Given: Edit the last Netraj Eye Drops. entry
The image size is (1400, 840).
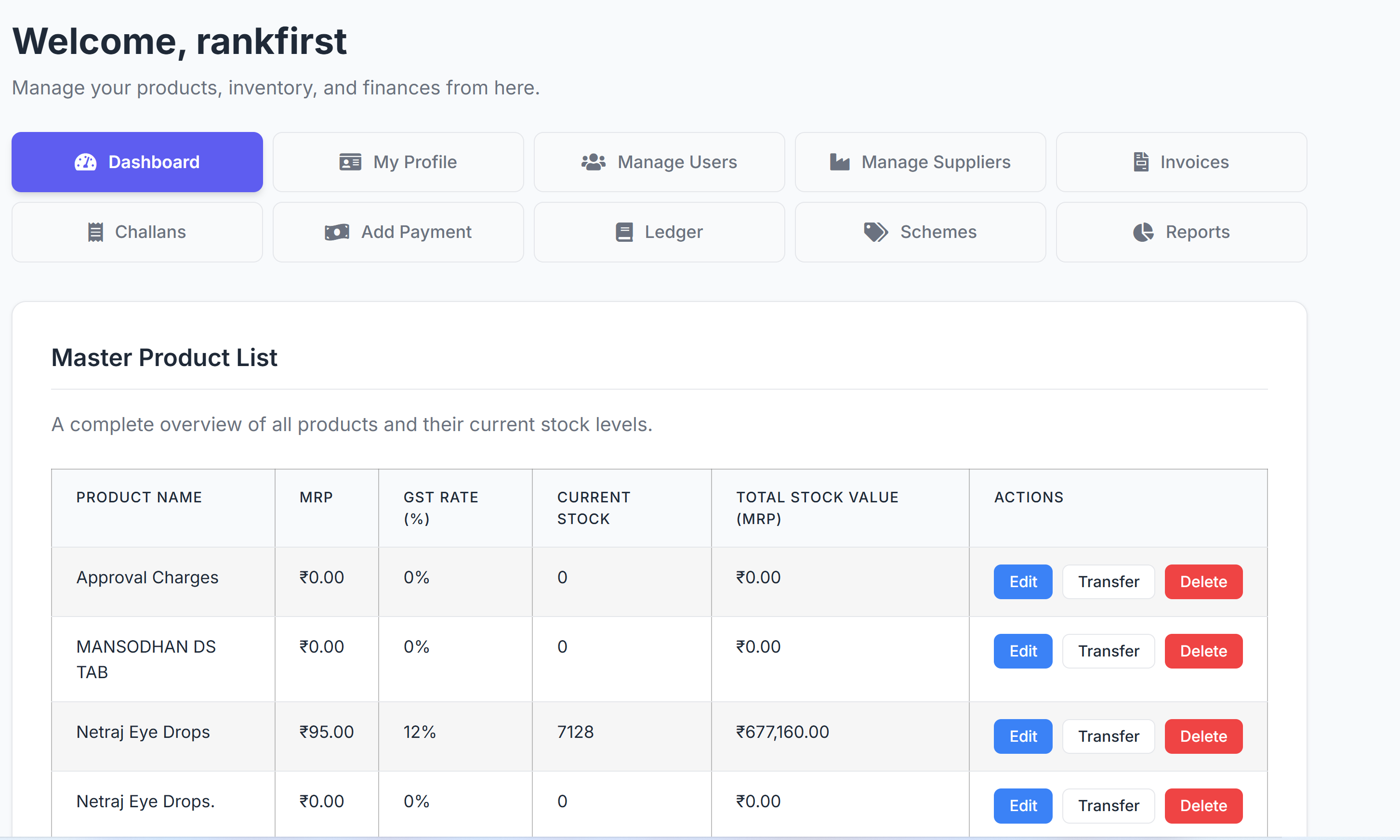Looking at the screenshot, I should 1022,805.
